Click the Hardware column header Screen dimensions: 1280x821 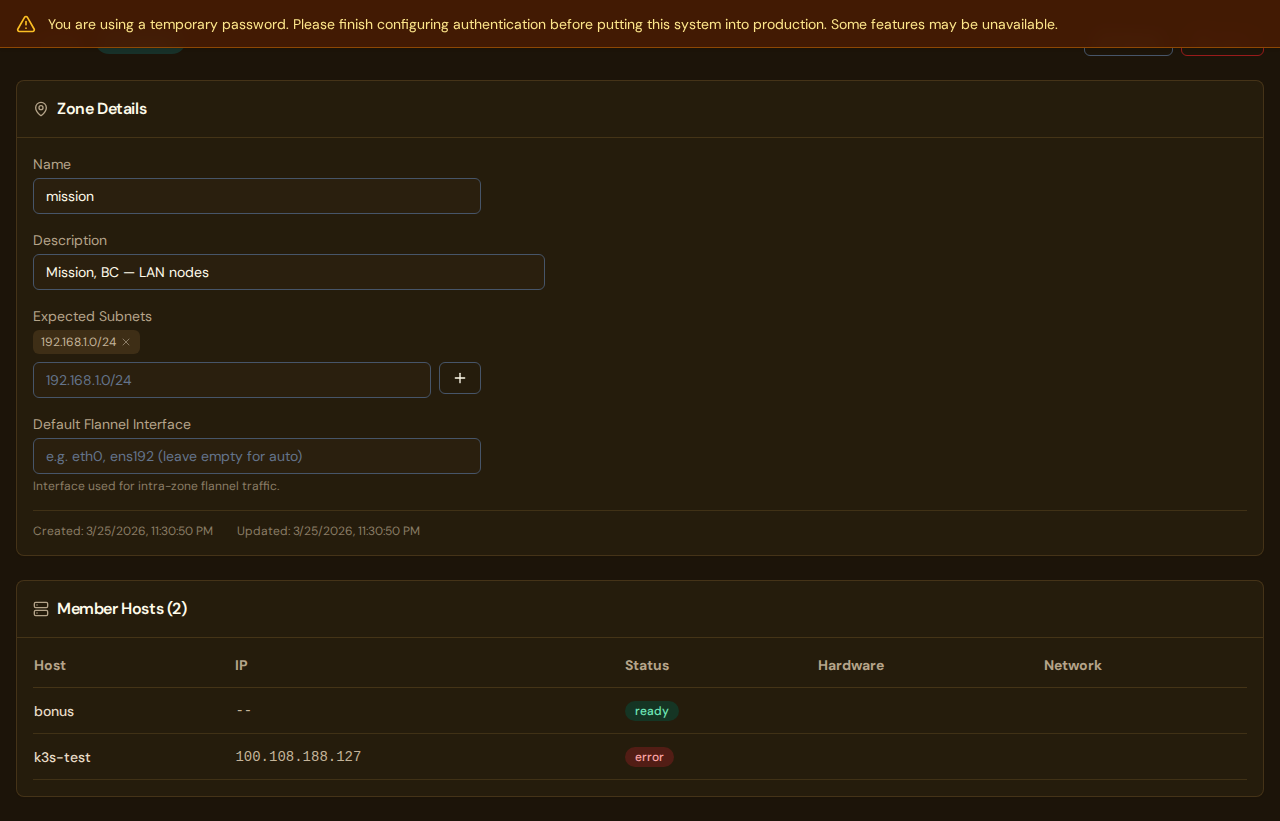click(851, 665)
